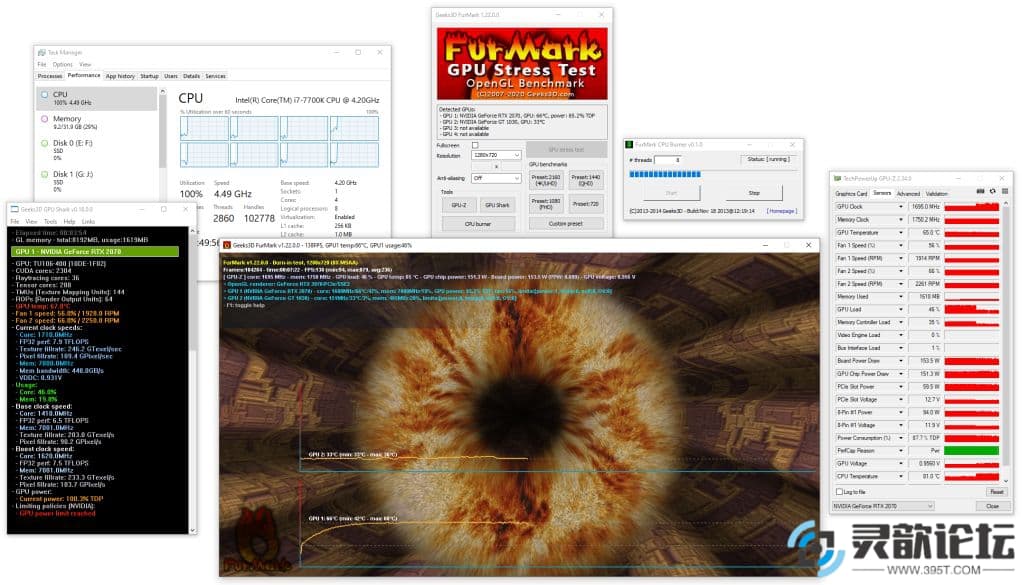Run the Preset:1440 (QHD) benchmark
Screen dimensions: 1024x585
pyautogui.click(x=586, y=180)
